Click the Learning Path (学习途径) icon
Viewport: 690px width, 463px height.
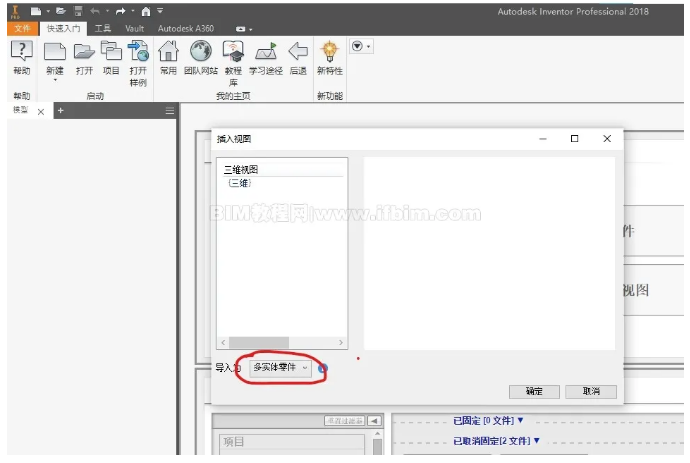(x=266, y=52)
